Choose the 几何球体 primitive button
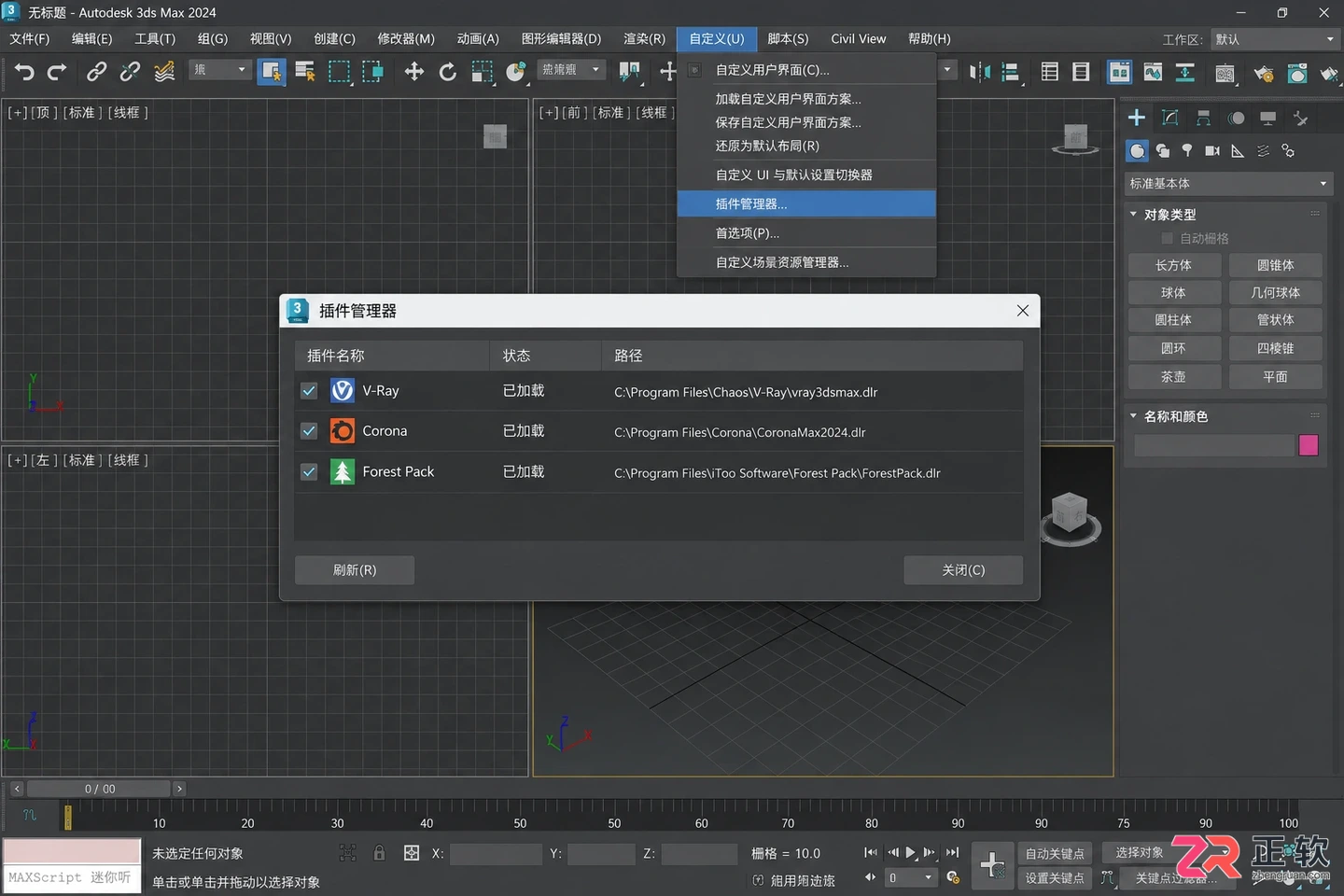The height and width of the screenshot is (896, 1344). coord(1275,292)
